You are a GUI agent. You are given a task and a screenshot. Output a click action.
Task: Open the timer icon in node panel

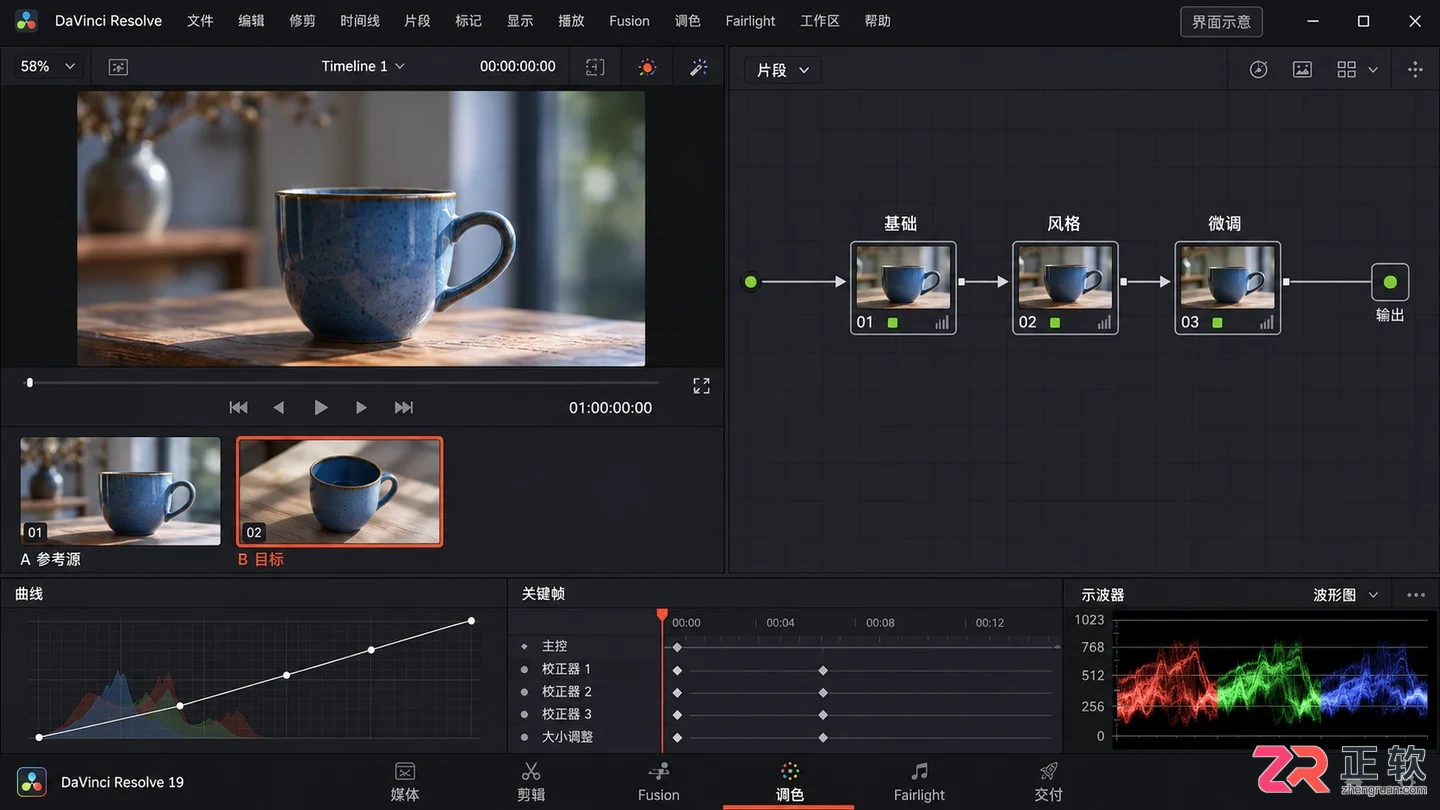[1259, 69]
